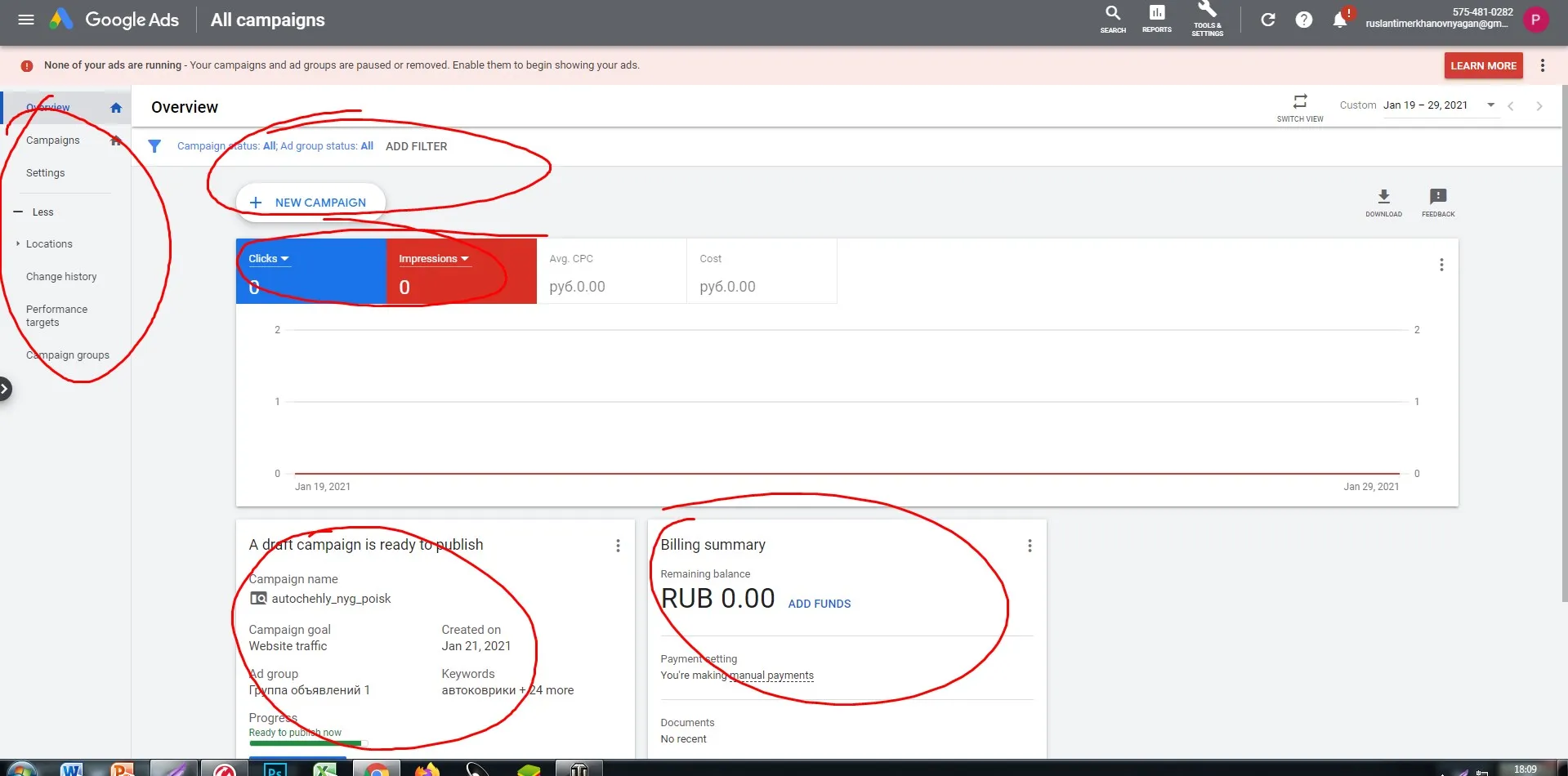Screen dimensions: 1568x776
Task: Select the Cost metric tile
Action: coord(762,271)
